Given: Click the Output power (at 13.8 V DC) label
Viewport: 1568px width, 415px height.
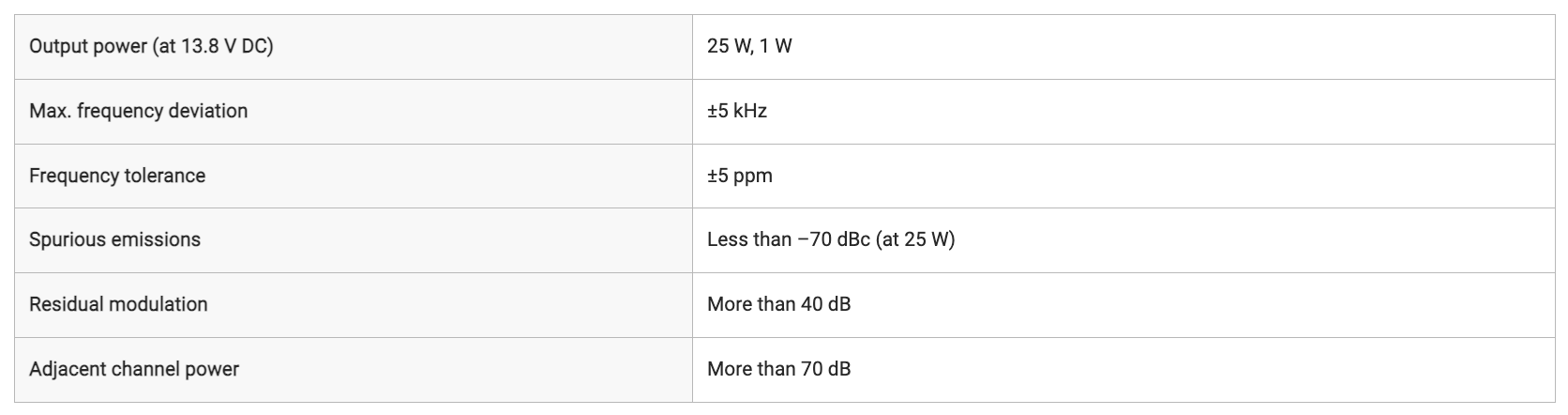Looking at the screenshot, I should 151,46.
